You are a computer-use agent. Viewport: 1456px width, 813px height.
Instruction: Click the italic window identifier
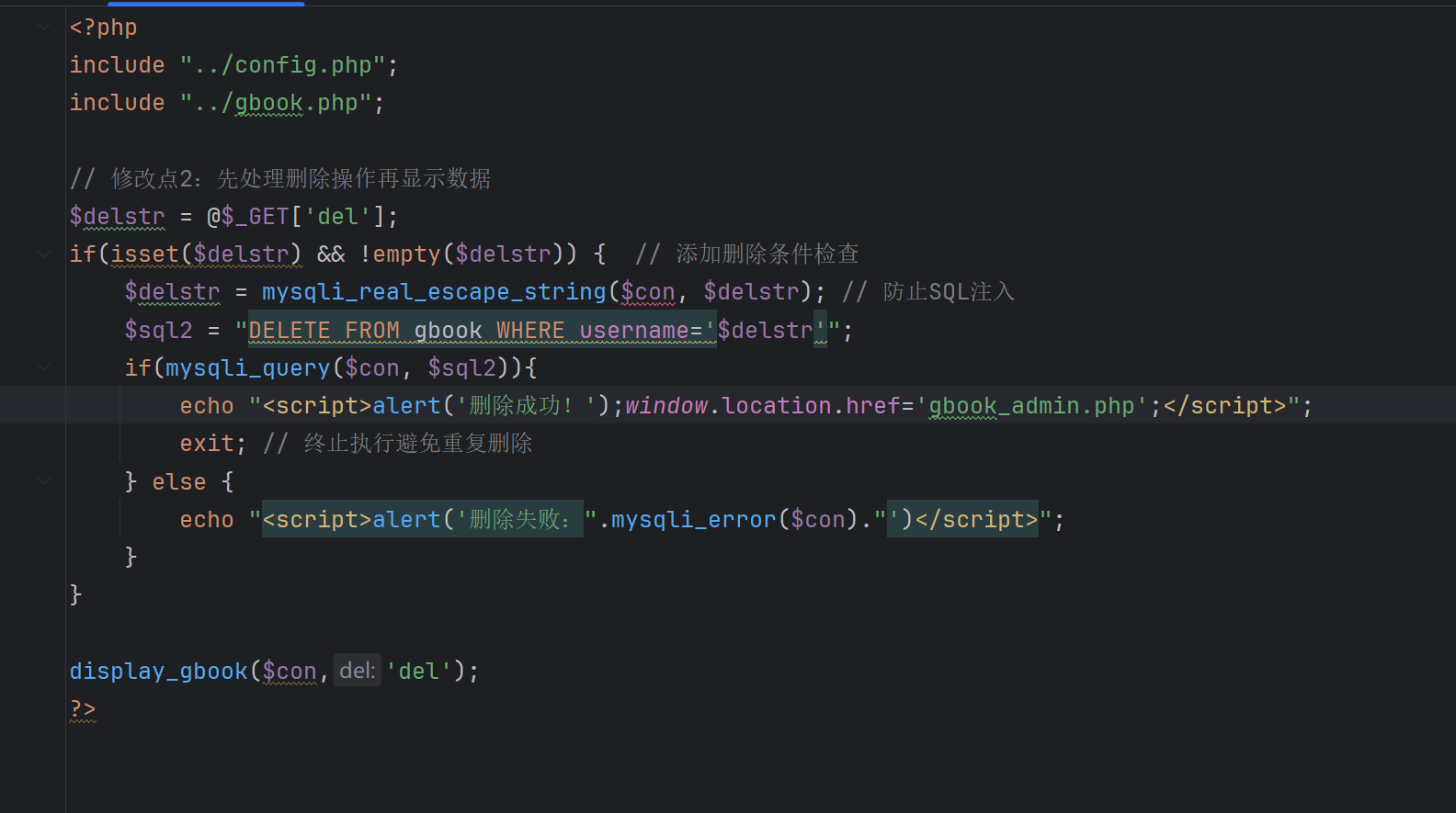666,406
